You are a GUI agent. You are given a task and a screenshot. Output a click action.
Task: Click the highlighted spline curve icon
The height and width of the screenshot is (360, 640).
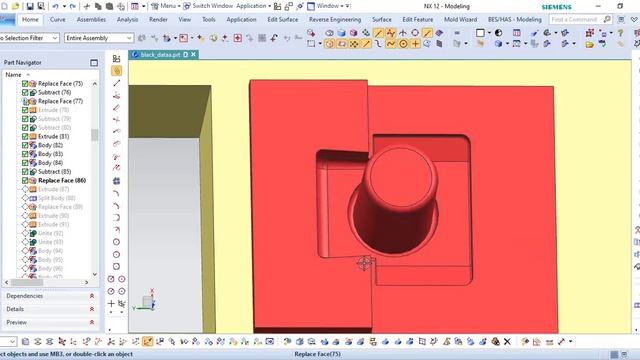tap(391, 44)
